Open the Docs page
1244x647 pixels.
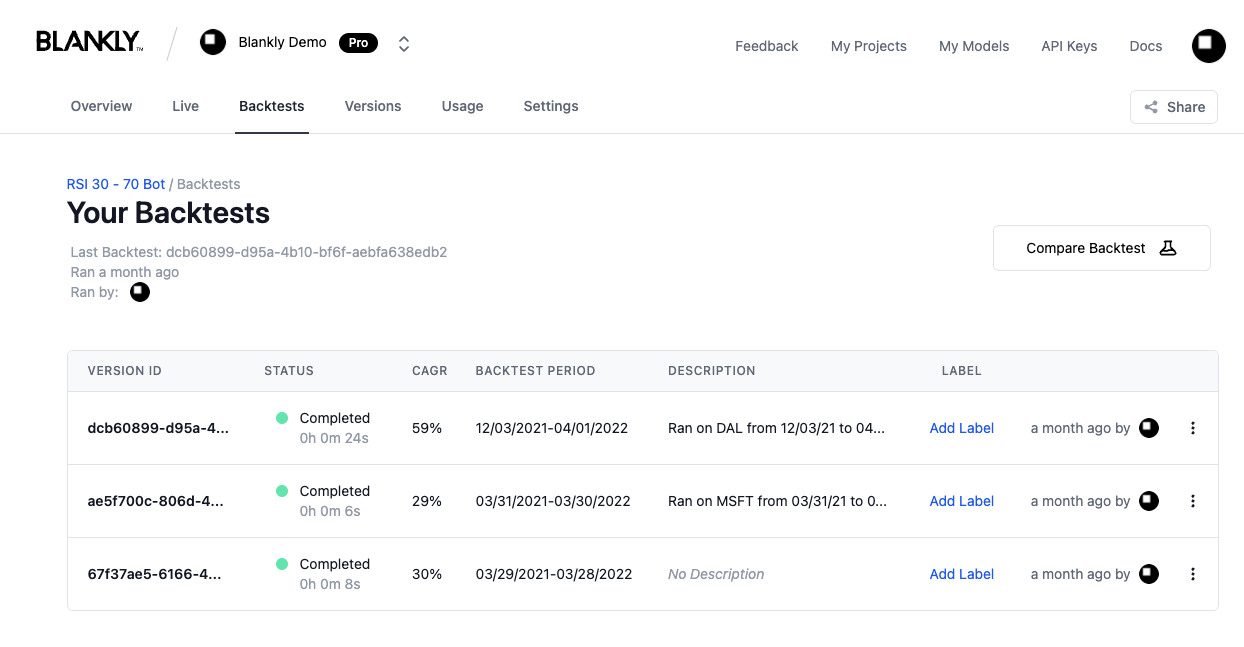click(x=1145, y=46)
